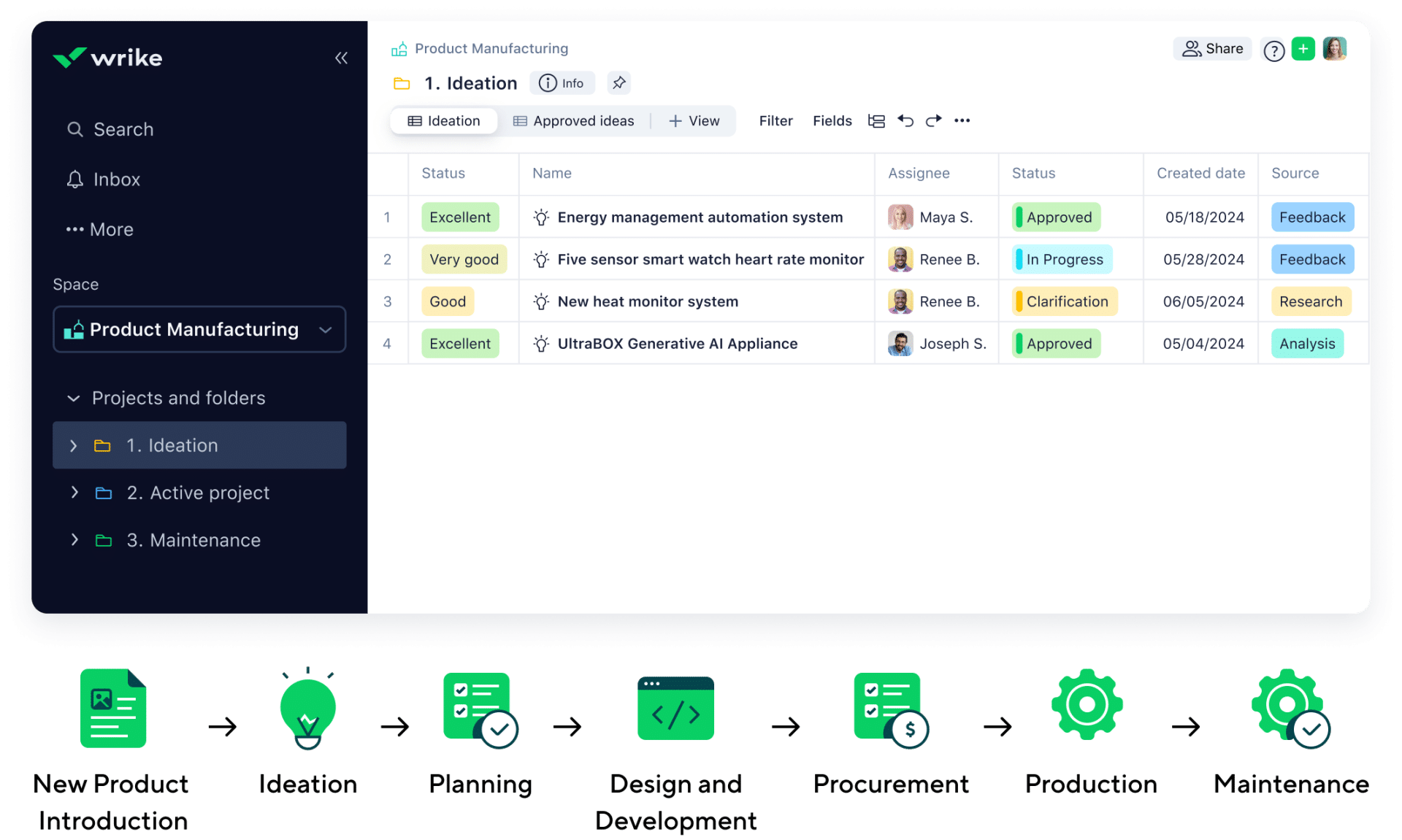Click the Share button
This screenshot has width=1402, height=840.
click(x=1212, y=49)
